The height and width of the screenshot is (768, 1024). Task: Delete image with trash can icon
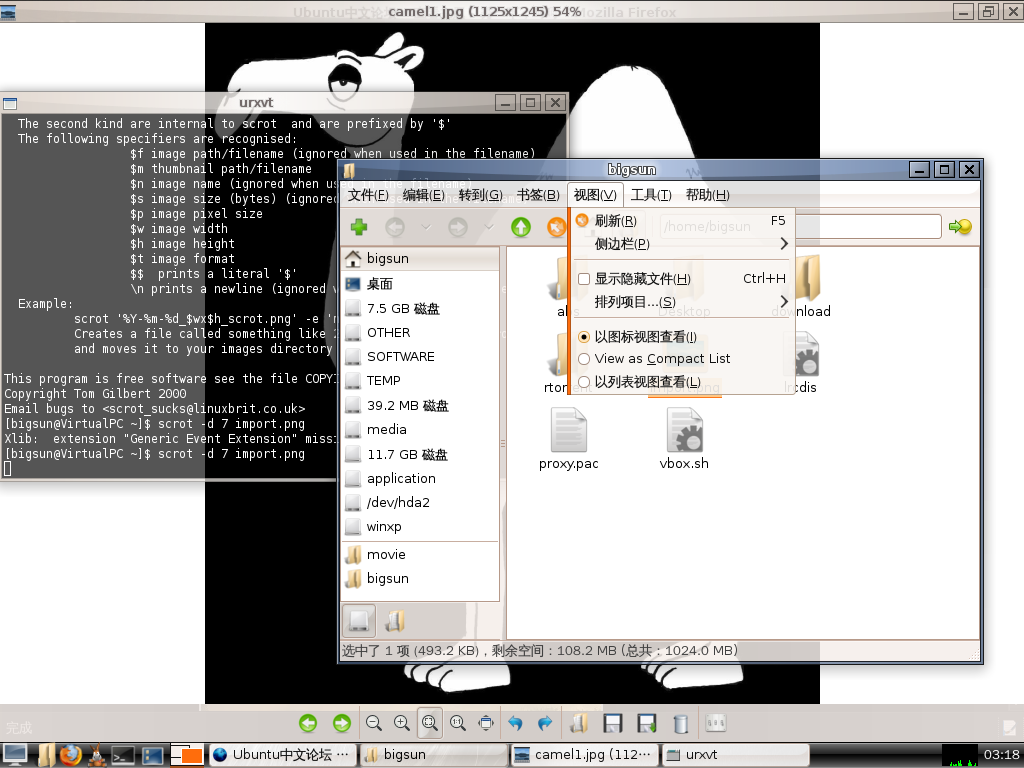click(x=680, y=724)
